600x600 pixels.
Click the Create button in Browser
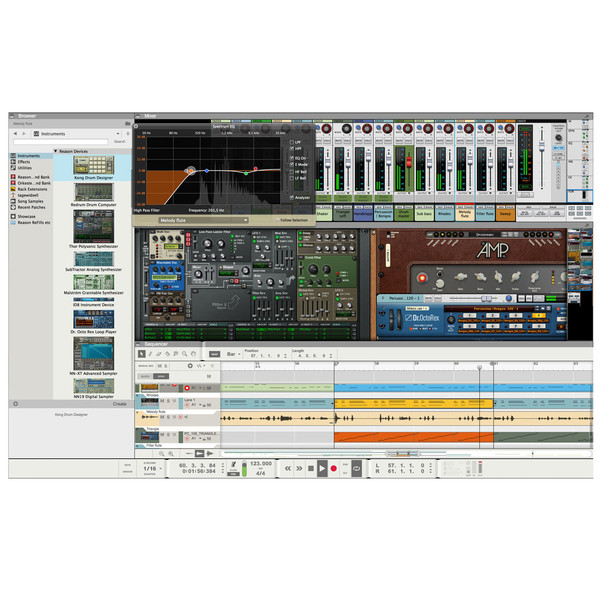click(119, 404)
